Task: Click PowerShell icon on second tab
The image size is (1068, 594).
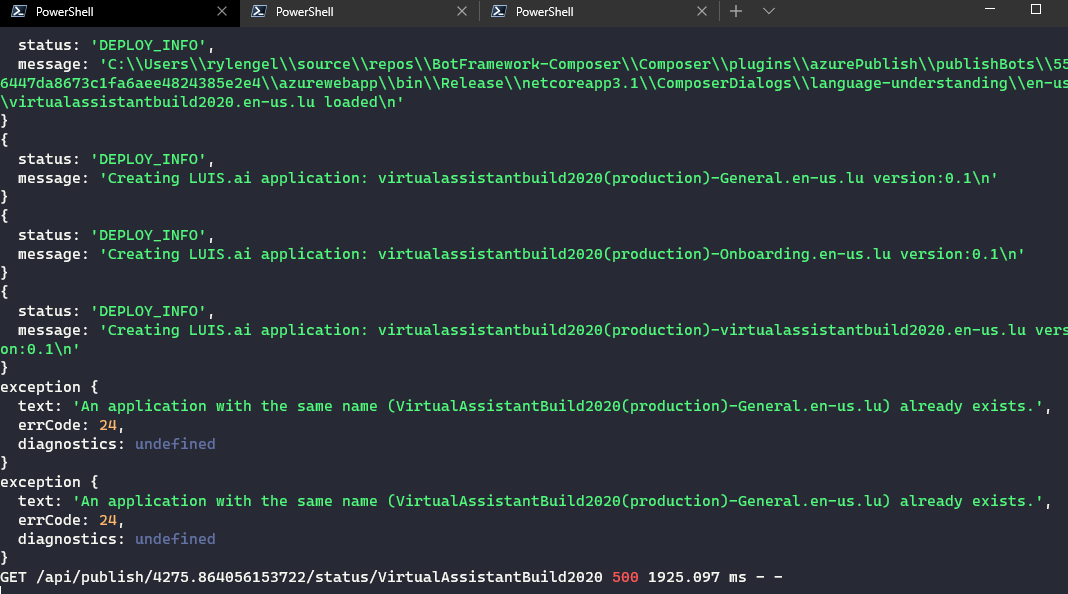Action: coord(259,12)
